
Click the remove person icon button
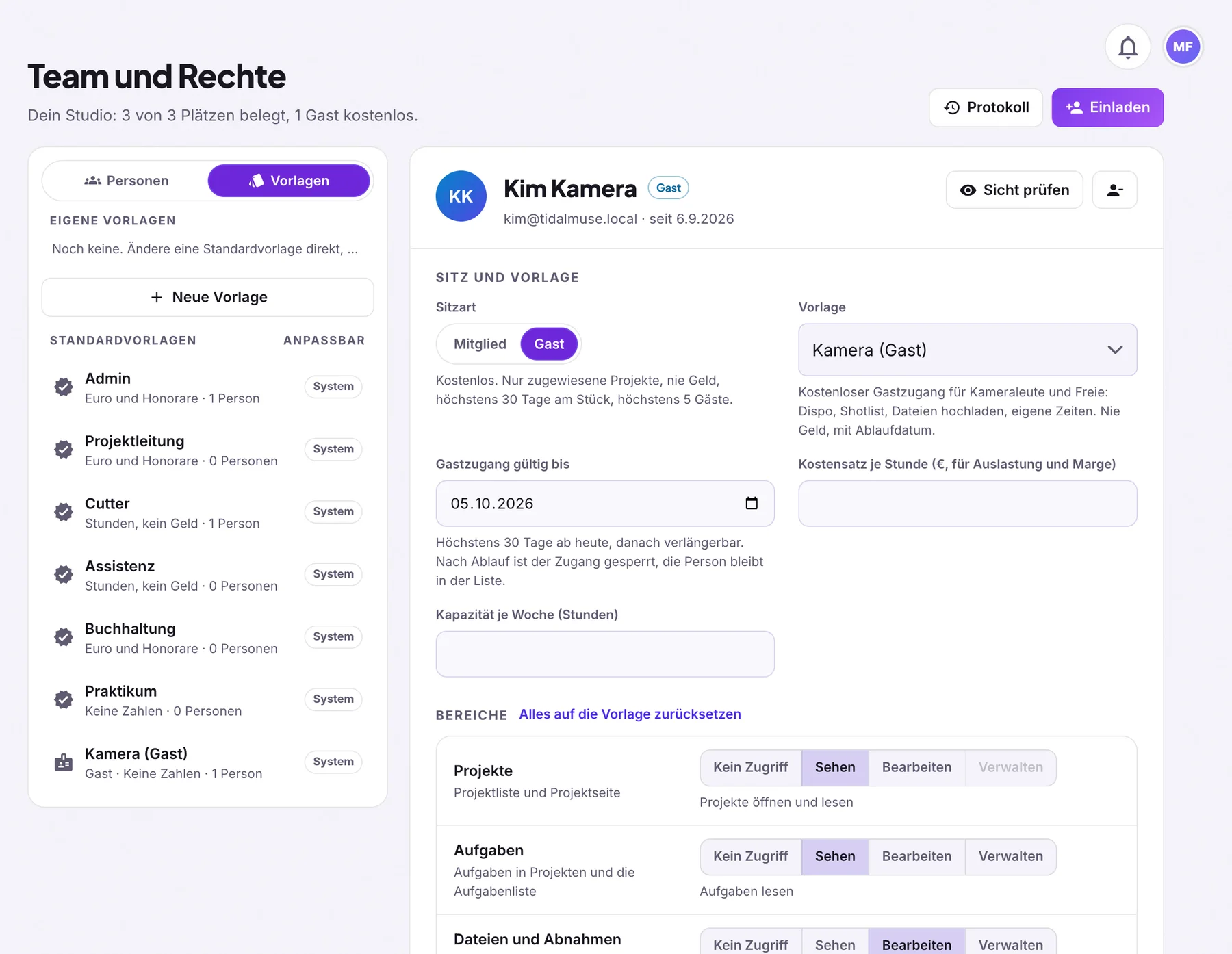[1114, 190]
